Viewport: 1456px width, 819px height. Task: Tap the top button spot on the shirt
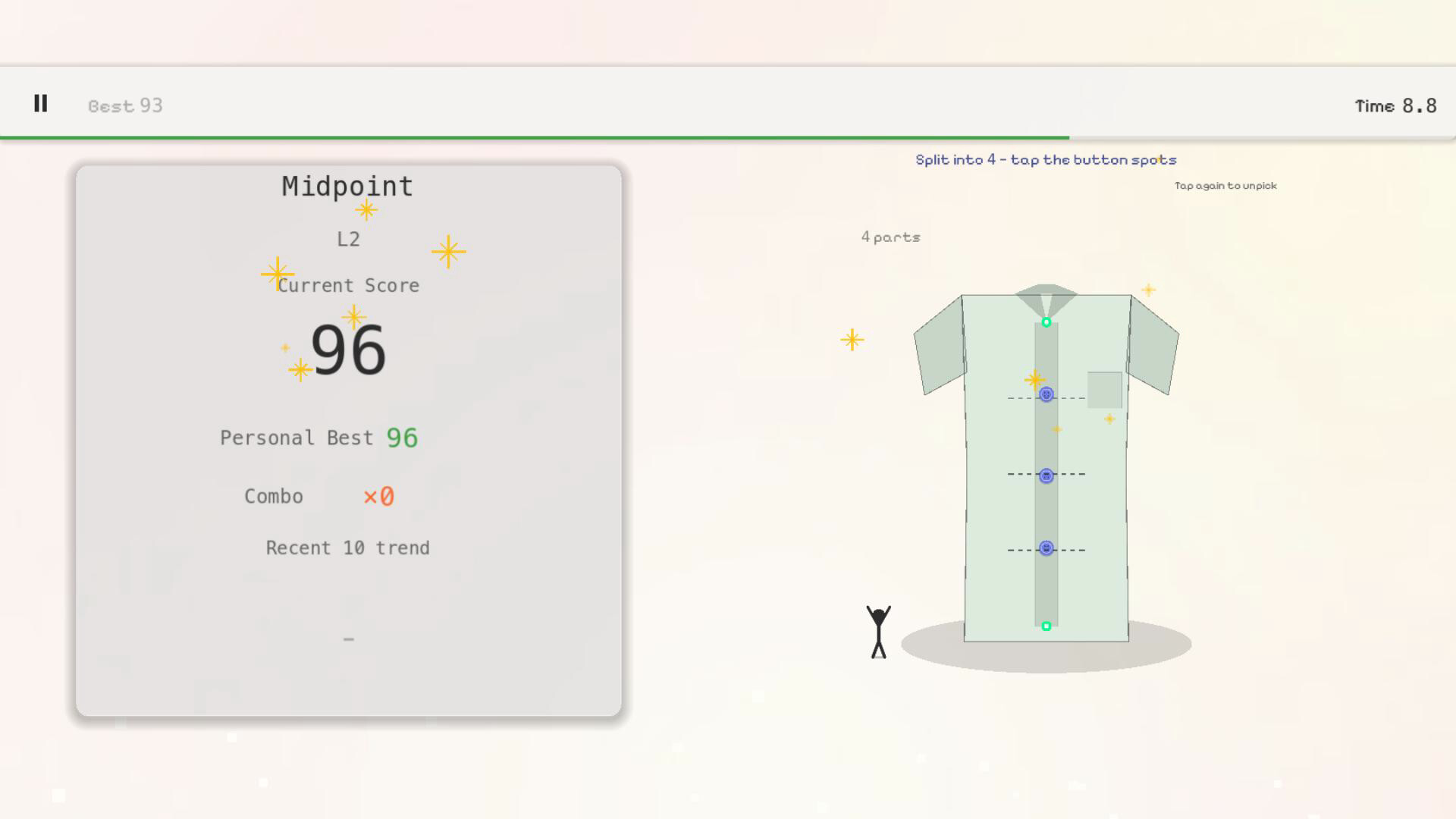pos(1046,394)
